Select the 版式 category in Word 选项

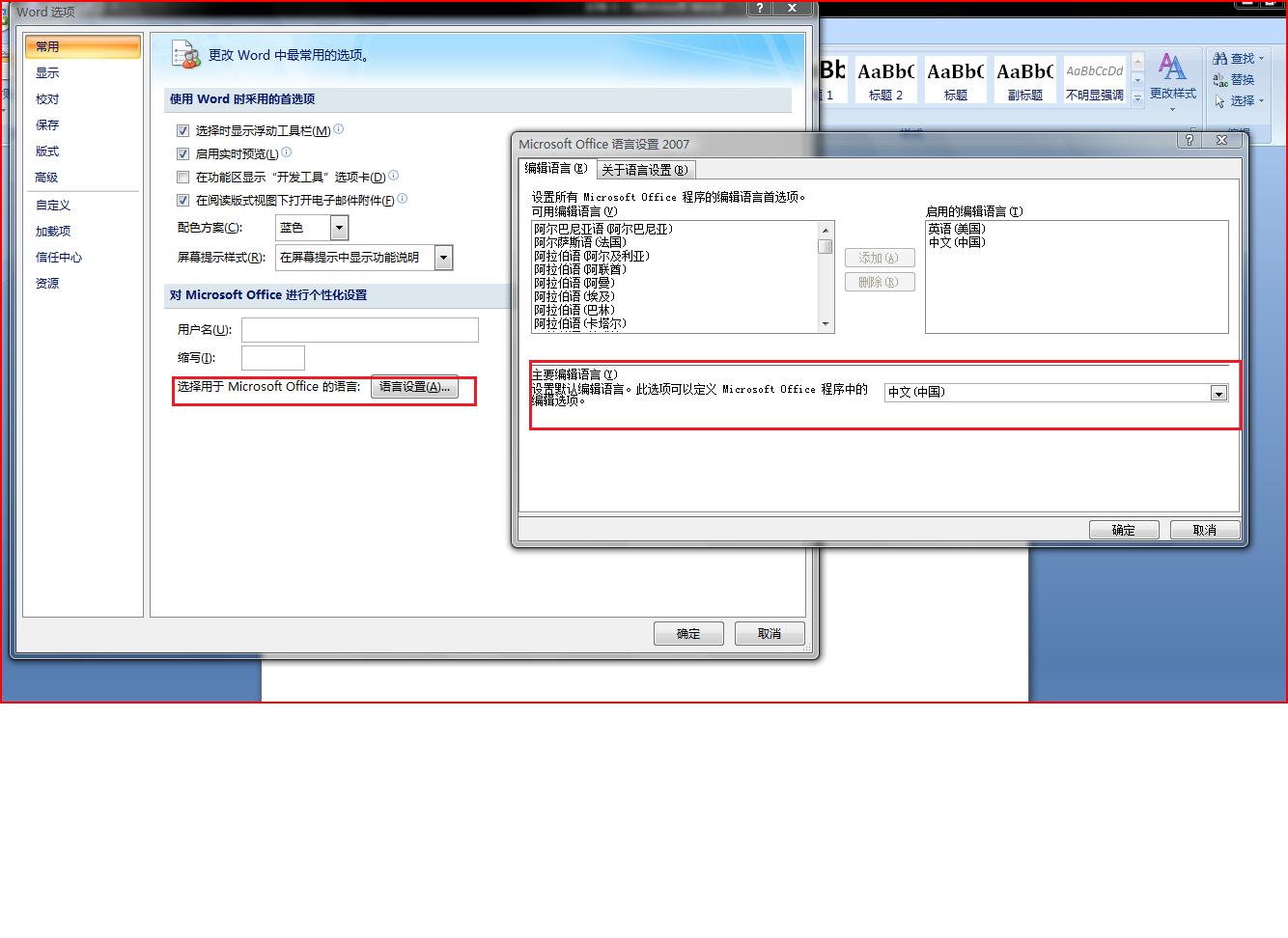[83, 151]
